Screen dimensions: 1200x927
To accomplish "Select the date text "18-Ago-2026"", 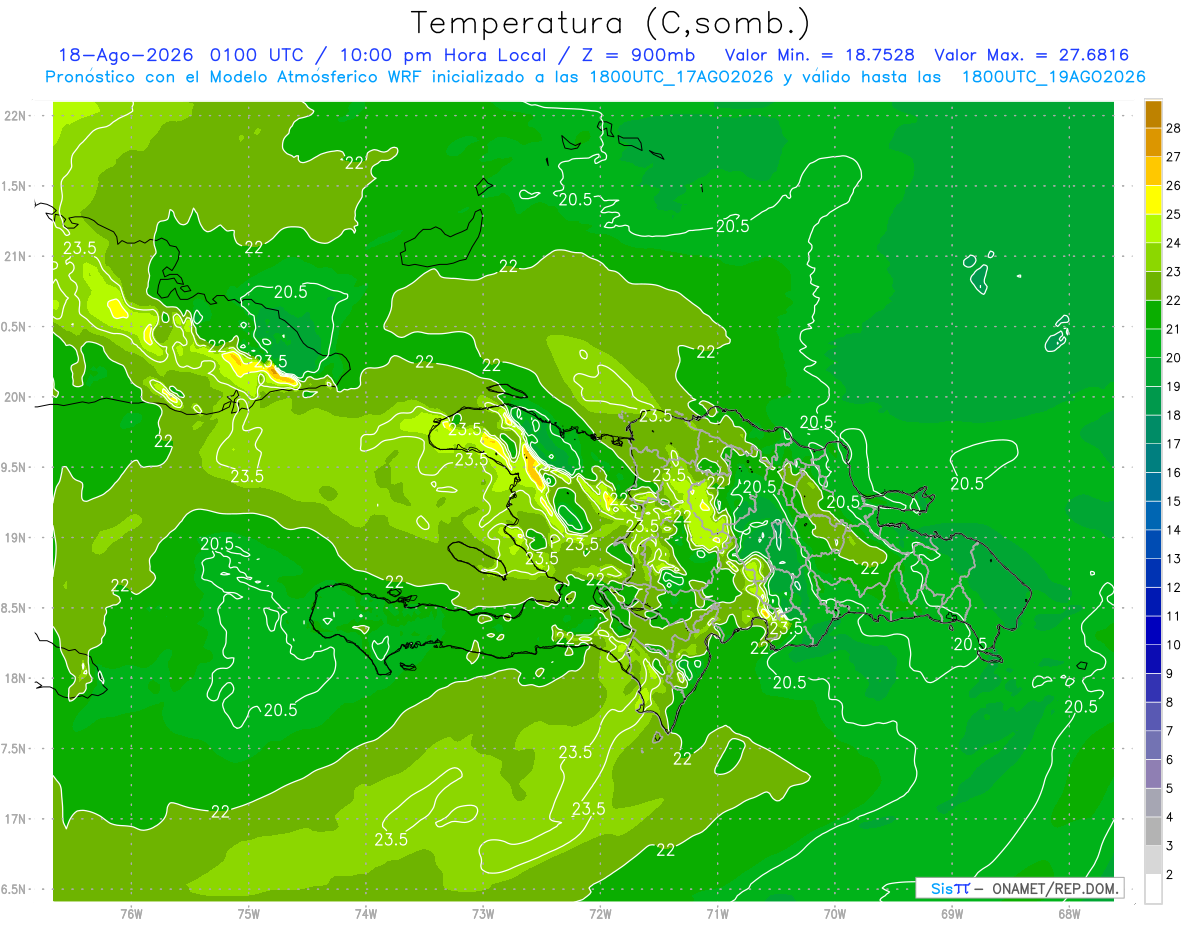I will tap(125, 55).
